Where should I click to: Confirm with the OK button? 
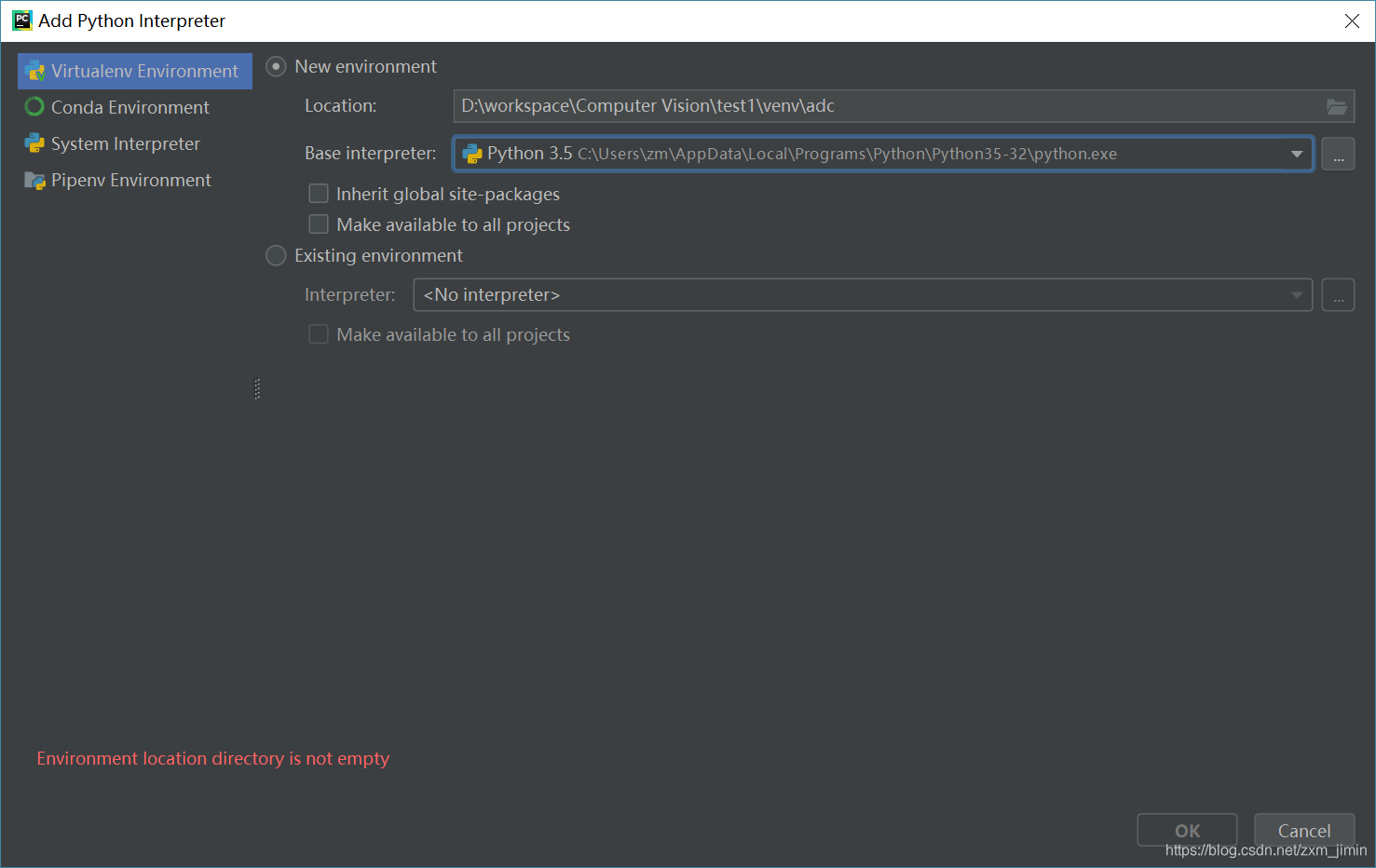click(1187, 831)
